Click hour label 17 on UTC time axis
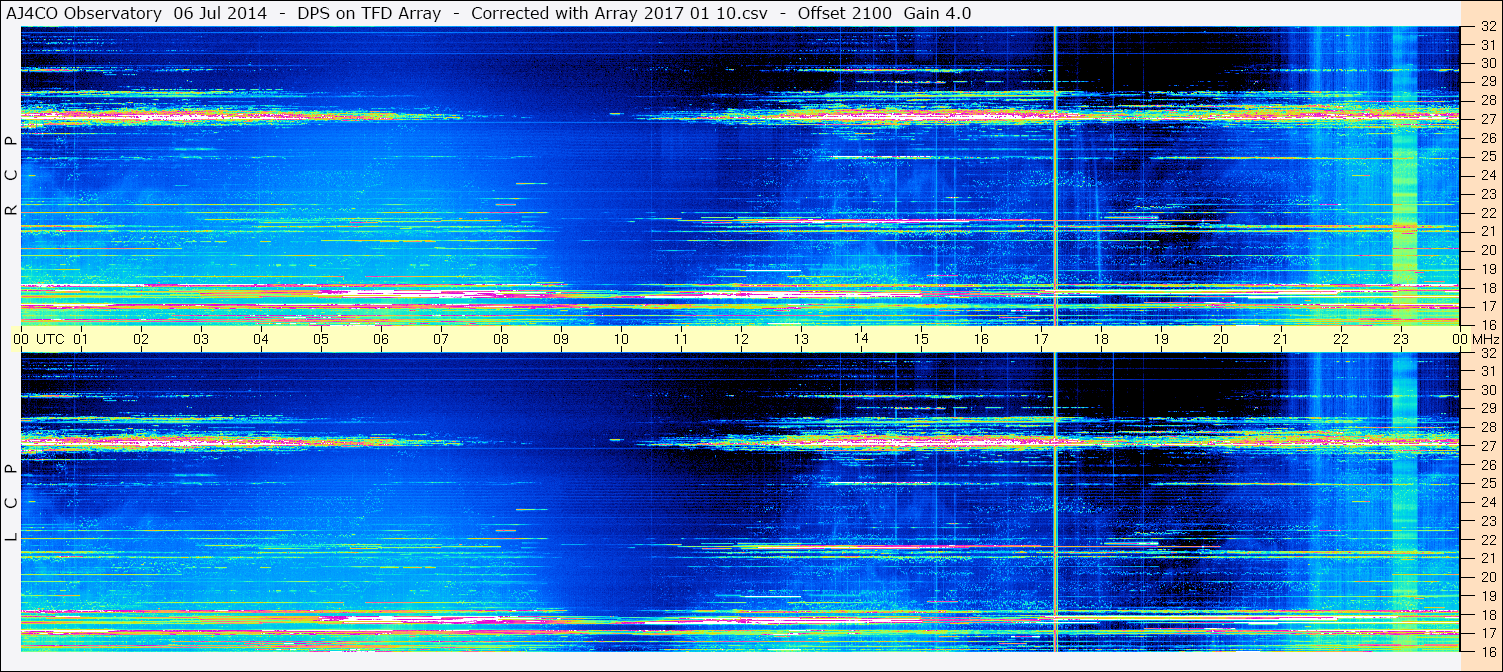The height and width of the screenshot is (672, 1503). 1041,339
